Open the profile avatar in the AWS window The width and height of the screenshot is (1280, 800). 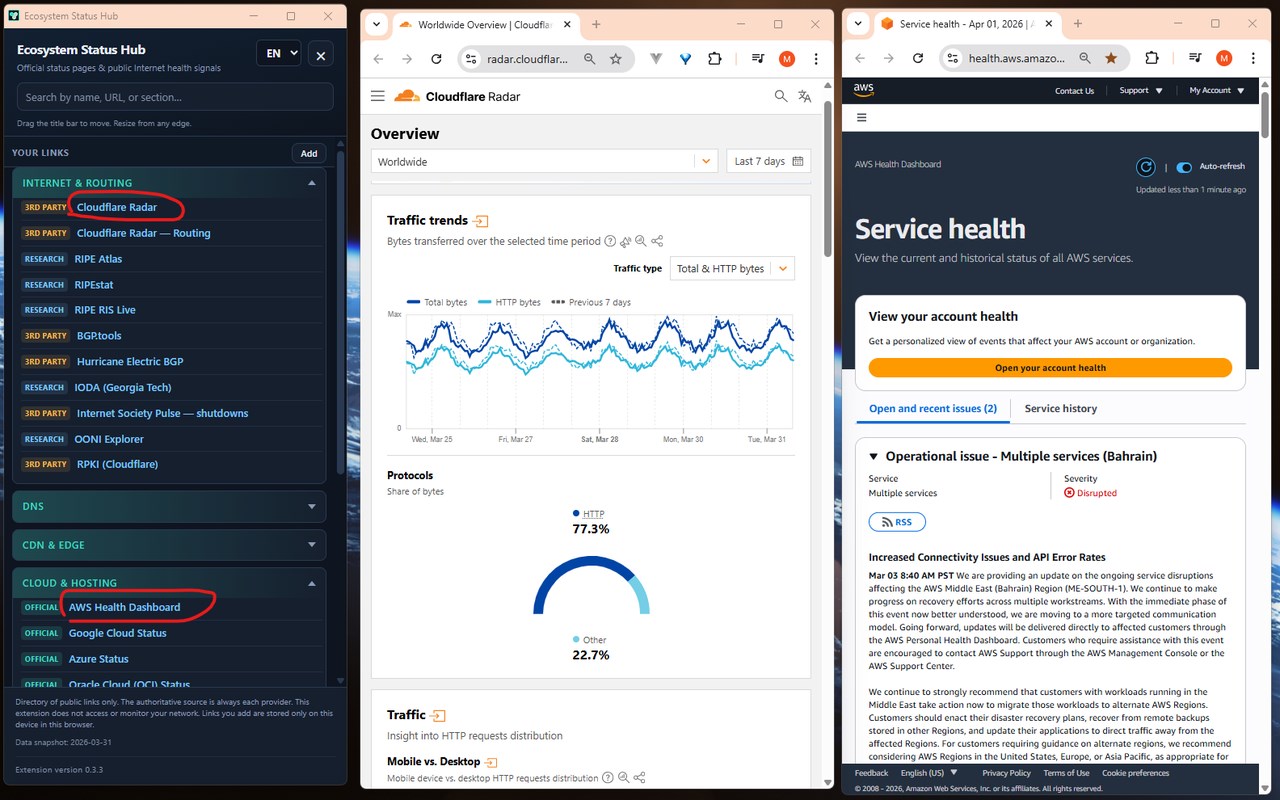[1224, 59]
